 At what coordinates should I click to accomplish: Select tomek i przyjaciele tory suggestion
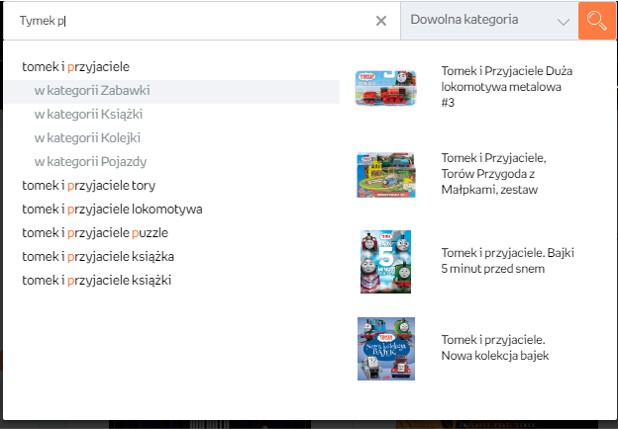[88, 185]
